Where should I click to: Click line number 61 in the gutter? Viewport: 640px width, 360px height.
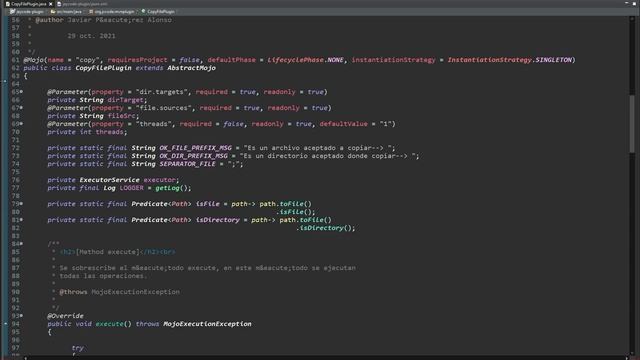click(15, 60)
